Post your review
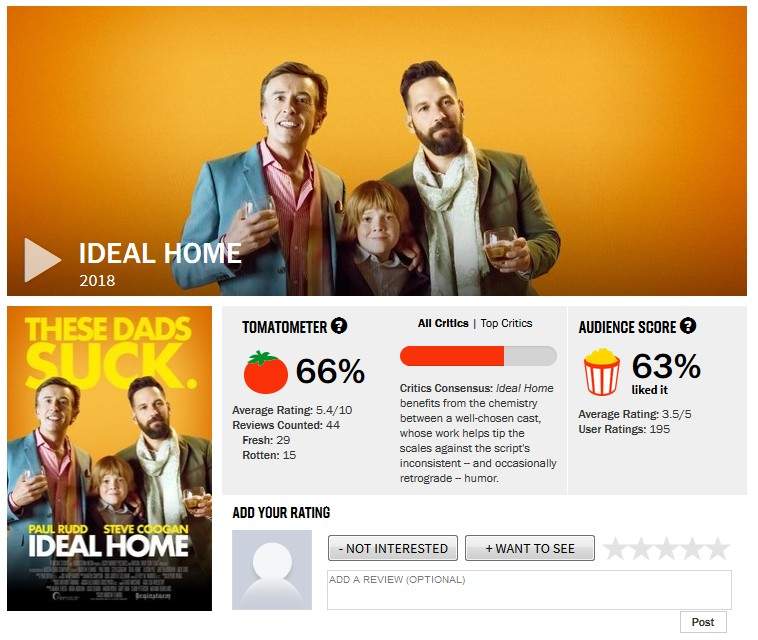Screen dimensions: 758x640 [703, 622]
